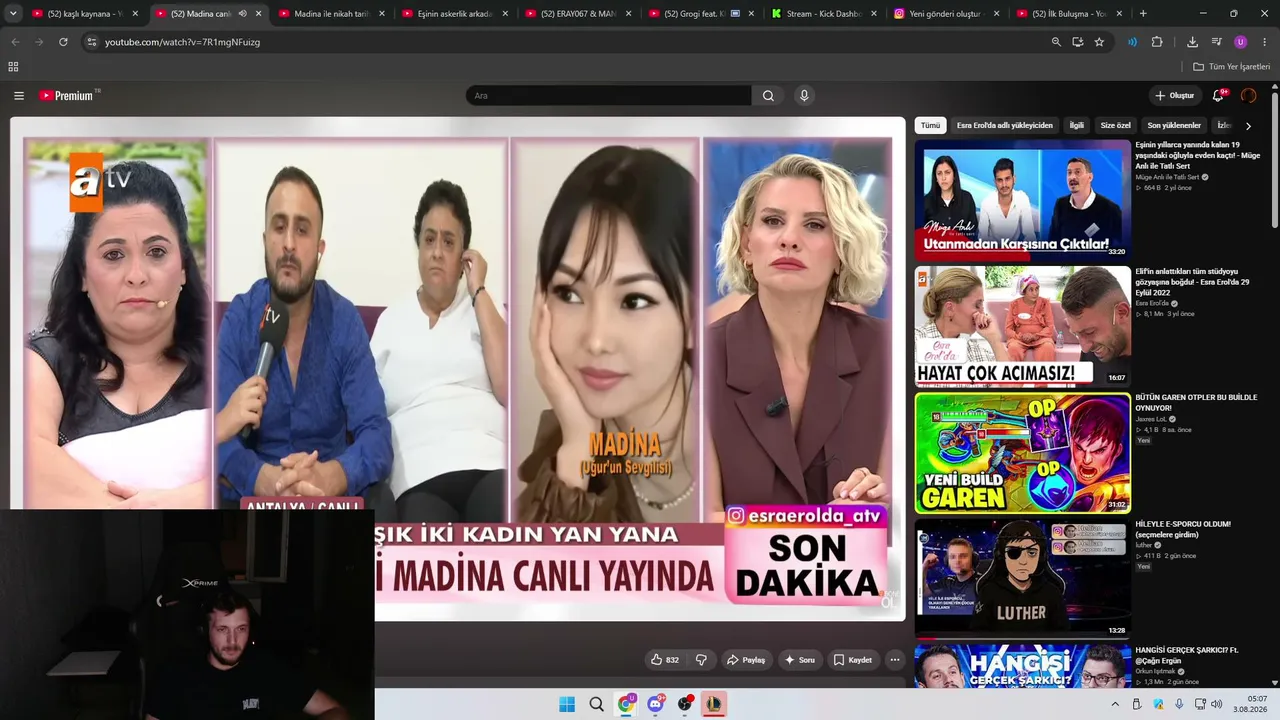
Task: Switch to the Grogi feat. tab
Action: (x=702, y=14)
